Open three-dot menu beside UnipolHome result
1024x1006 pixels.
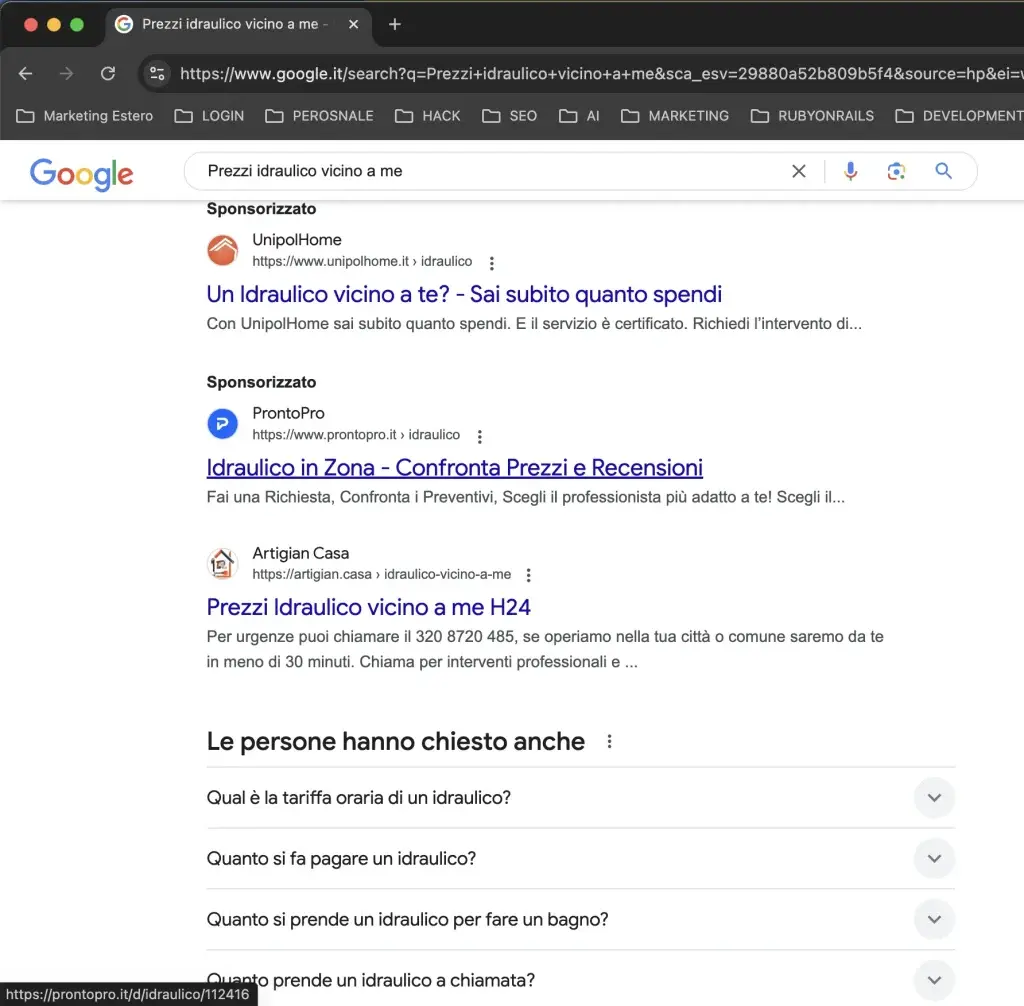(491, 263)
